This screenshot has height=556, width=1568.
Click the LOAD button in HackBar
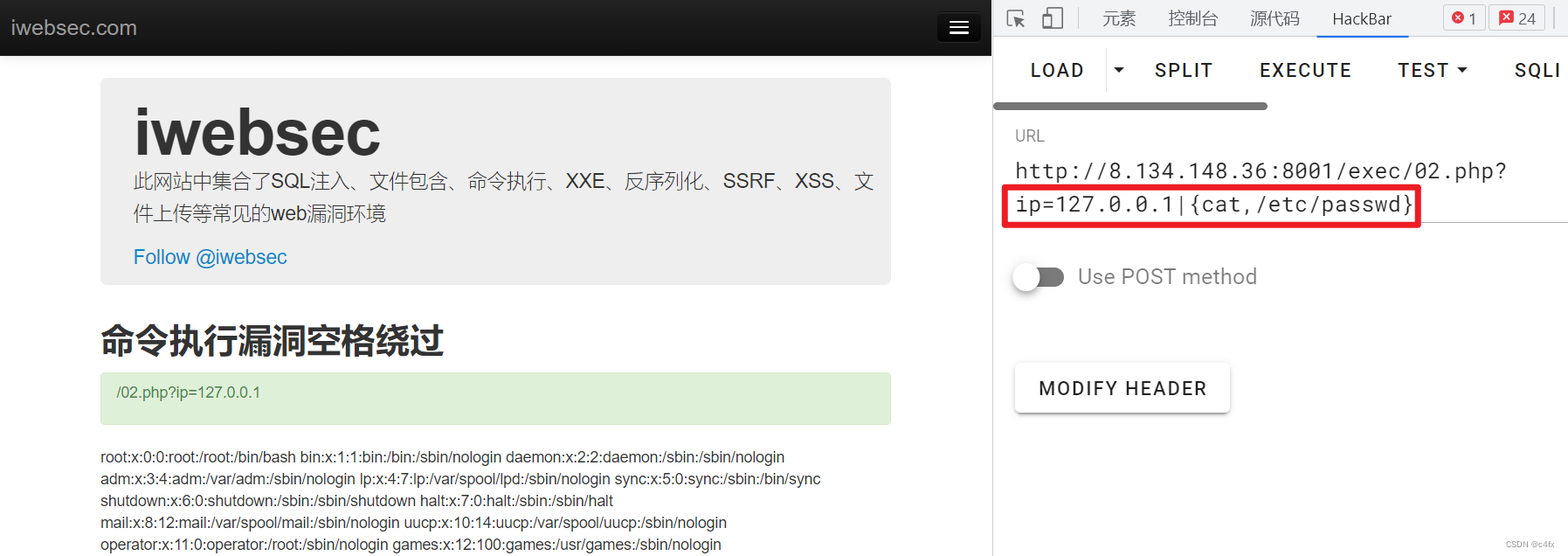coord(1057,70)
